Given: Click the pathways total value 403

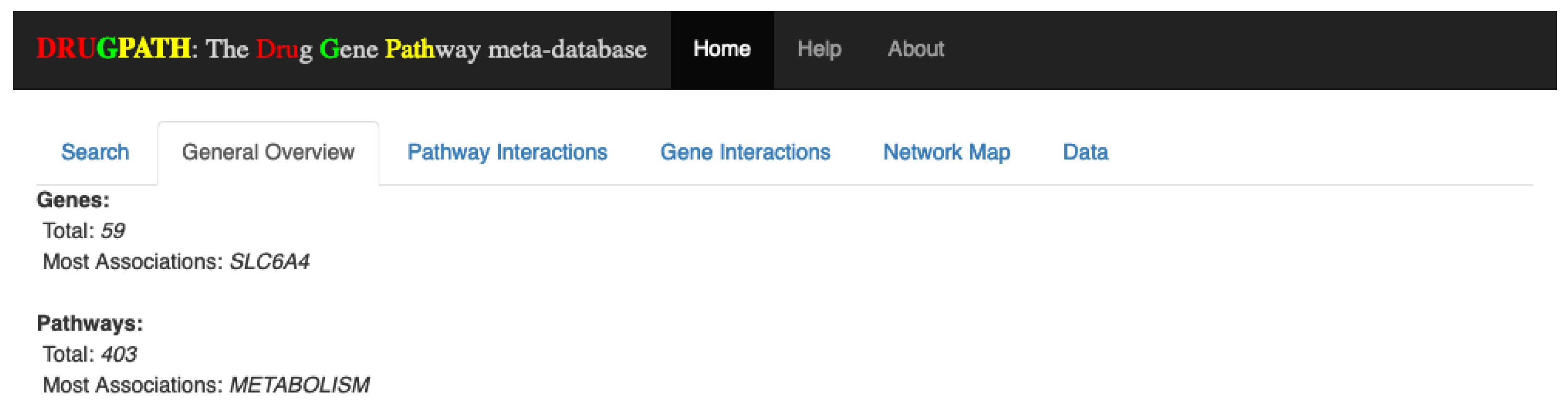Looking at the screenshot, I should click(x=119, y=354).
